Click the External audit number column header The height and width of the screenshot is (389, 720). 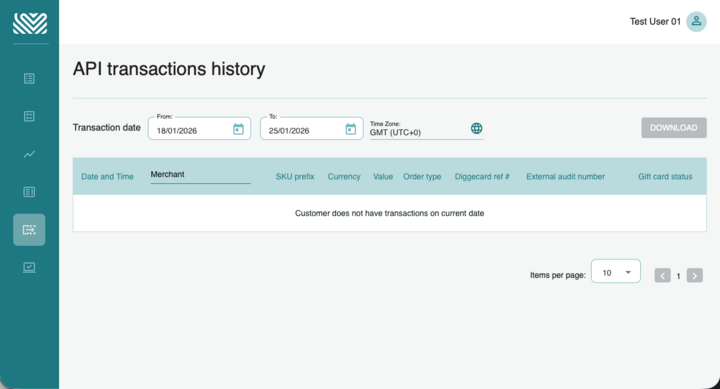(x=565, y=176)
